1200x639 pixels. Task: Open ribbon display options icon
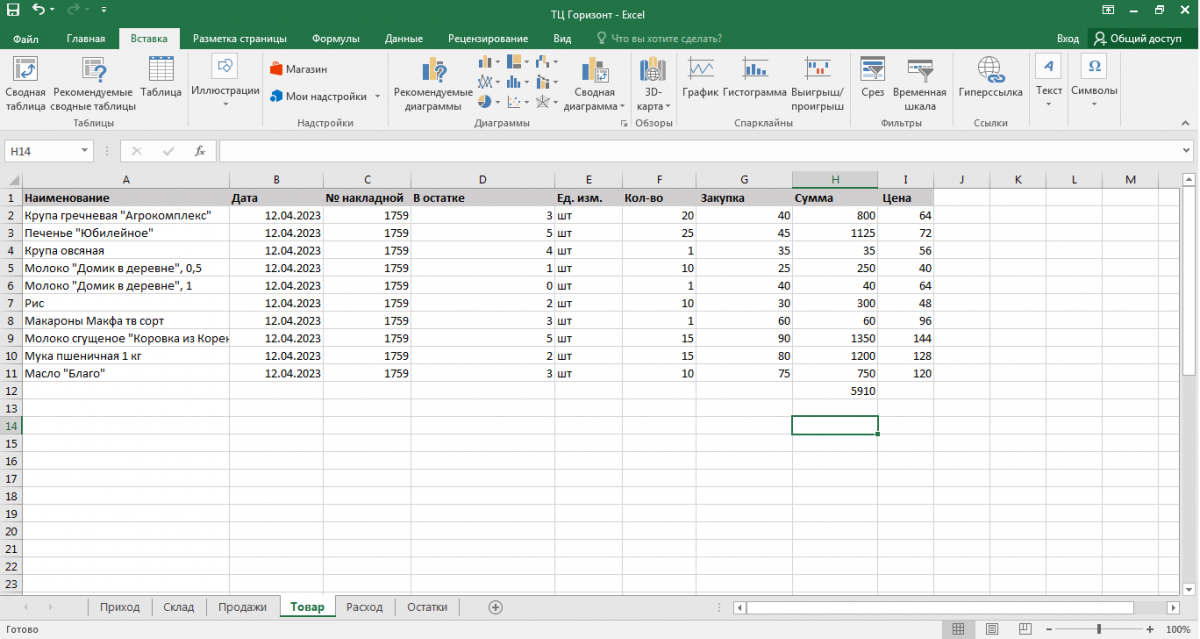(1109, 9)
